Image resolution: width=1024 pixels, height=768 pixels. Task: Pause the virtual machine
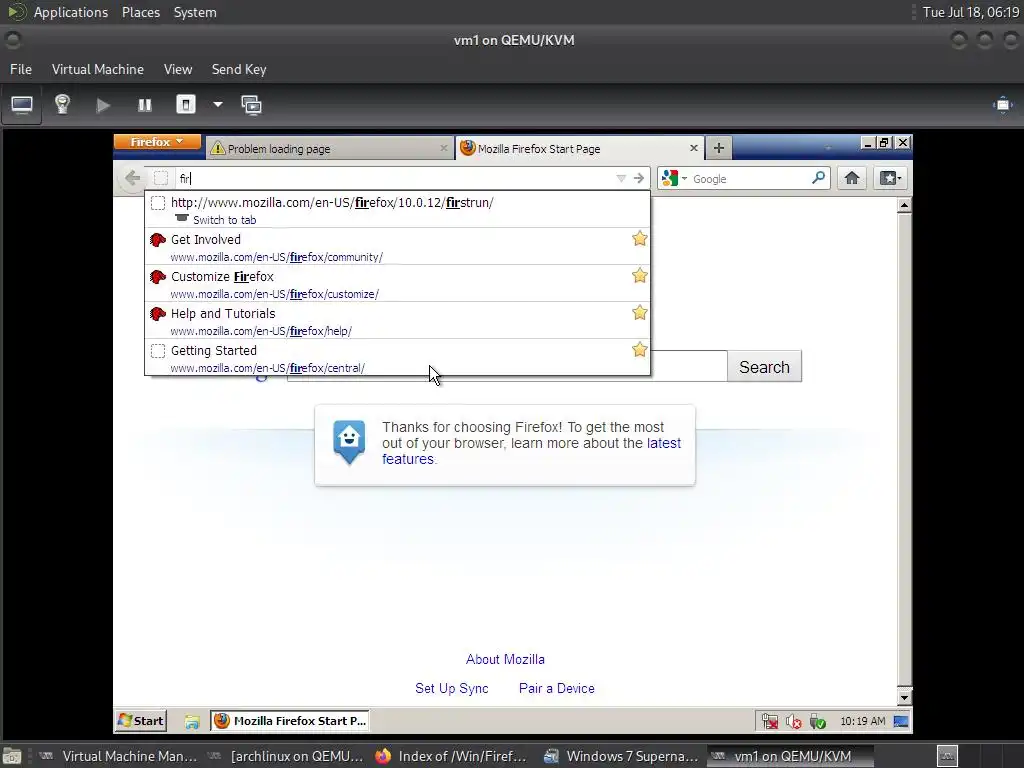[144, 105]
